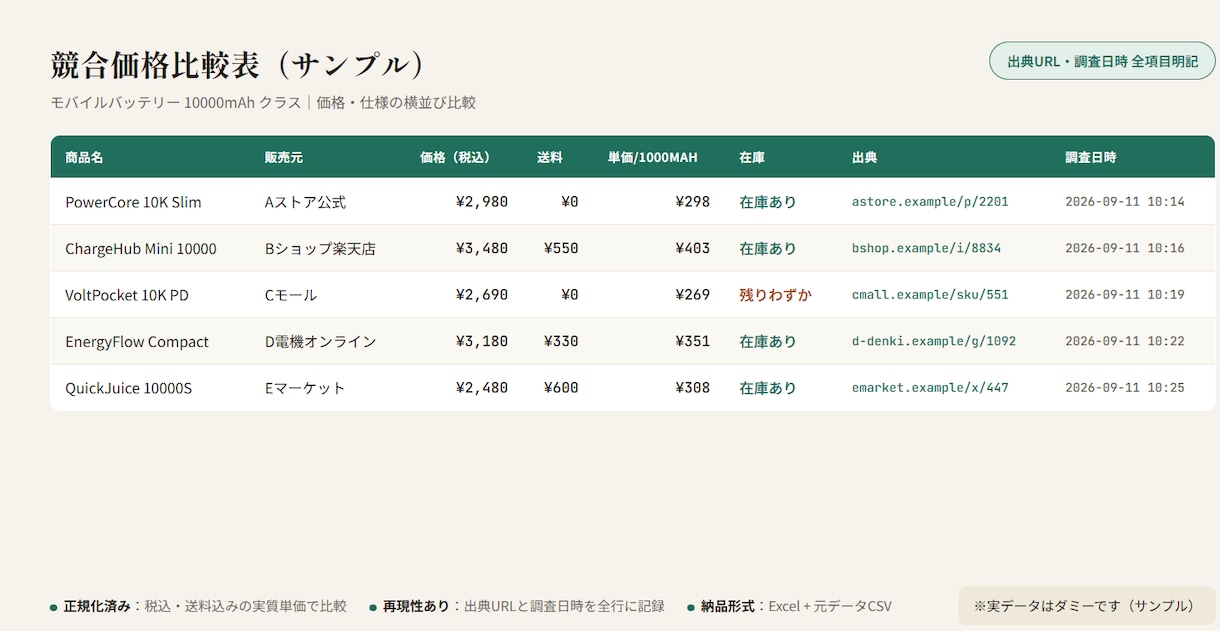This screenshot has height=631, width=1220.
Task: Click the 調査日時 column header
Action: (1091, 158)
